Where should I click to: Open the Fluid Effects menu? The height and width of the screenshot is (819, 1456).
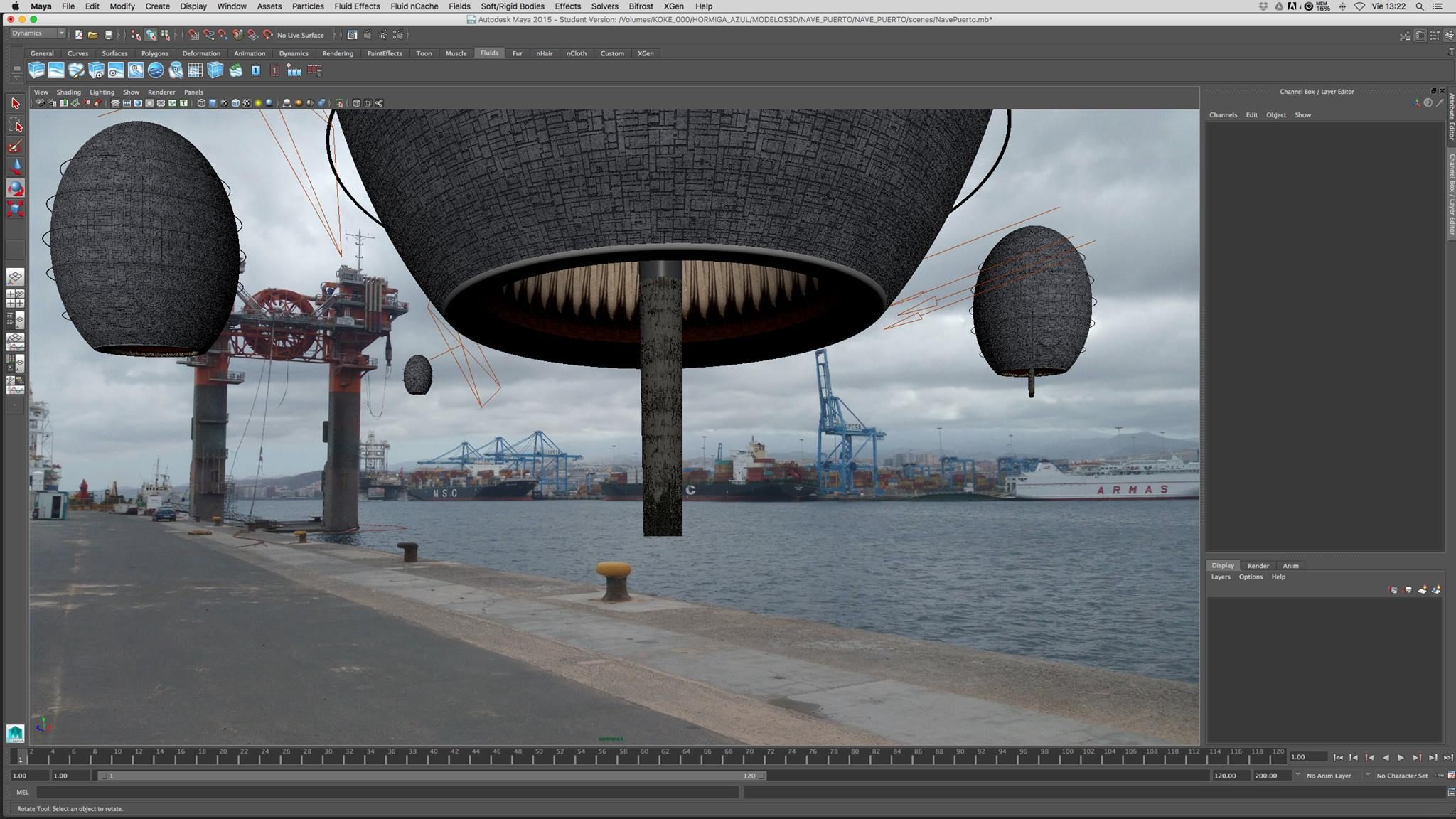click(357, 6)
